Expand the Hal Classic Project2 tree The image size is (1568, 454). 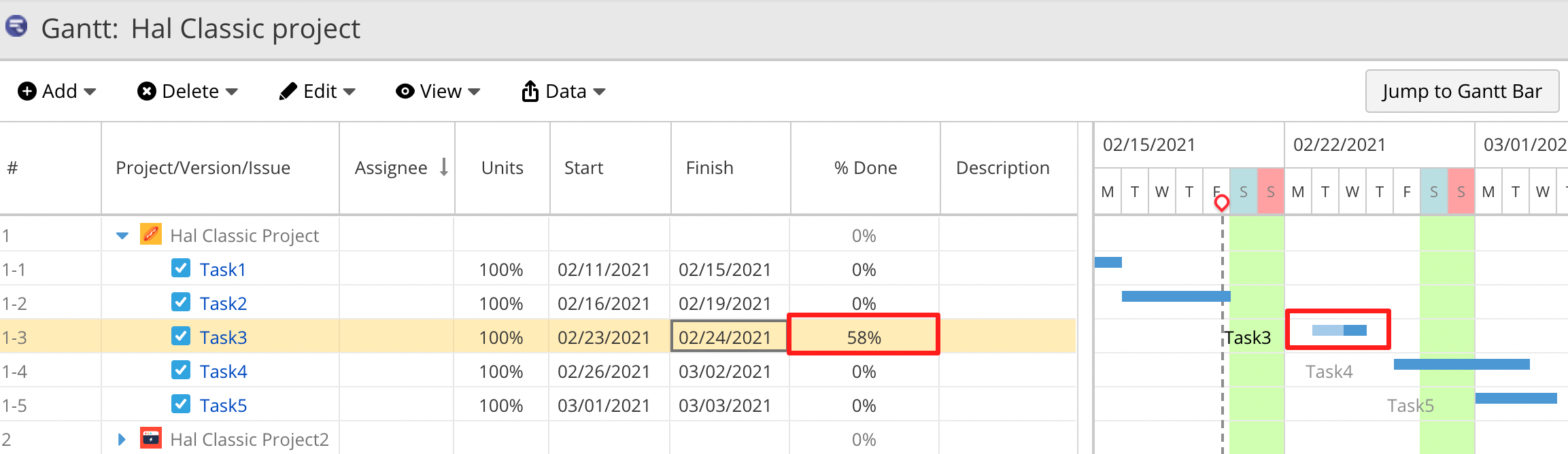click(121, 438)
